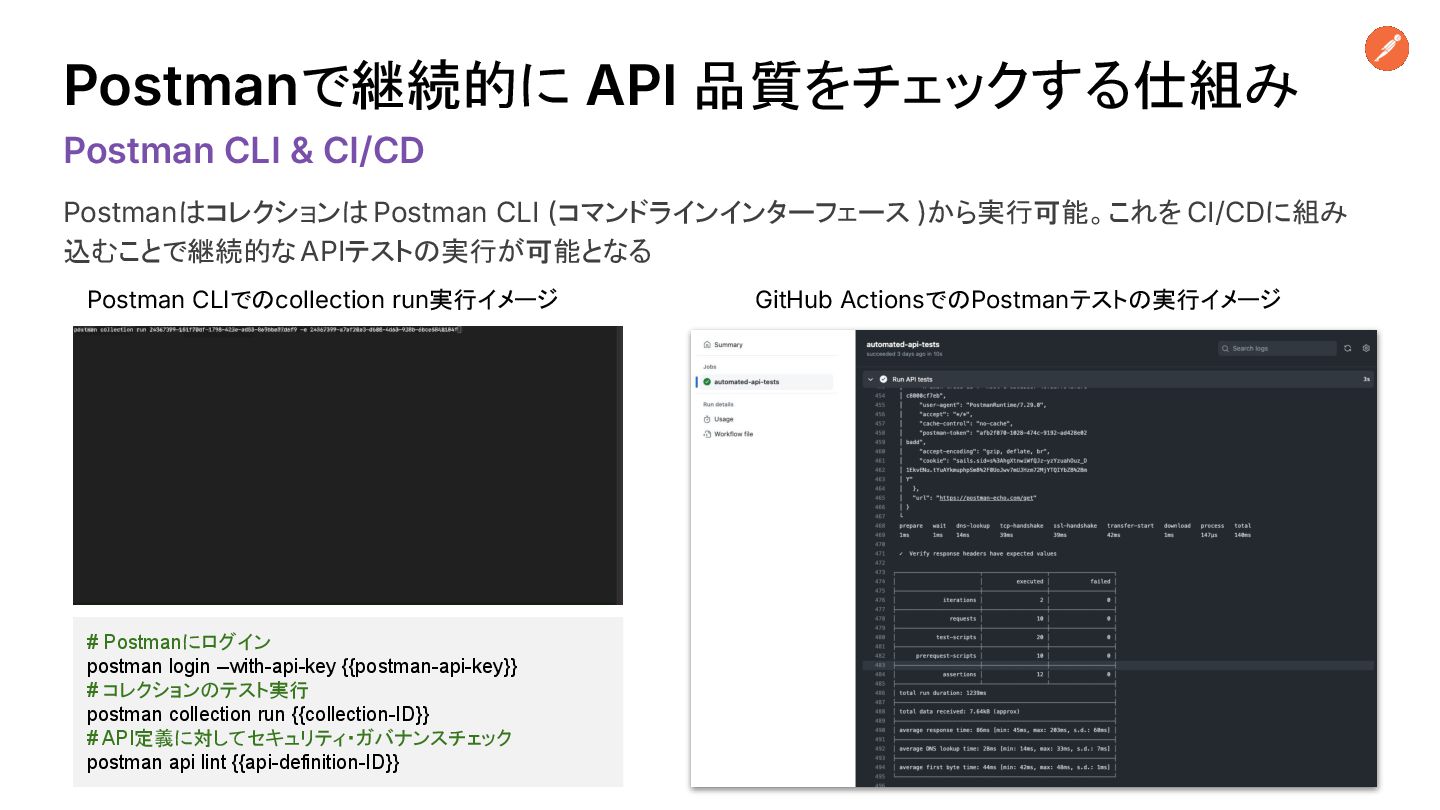The image size is (1440, 810).
Task: Click the home icon beside Summary
Action: (x=707, y=345)
